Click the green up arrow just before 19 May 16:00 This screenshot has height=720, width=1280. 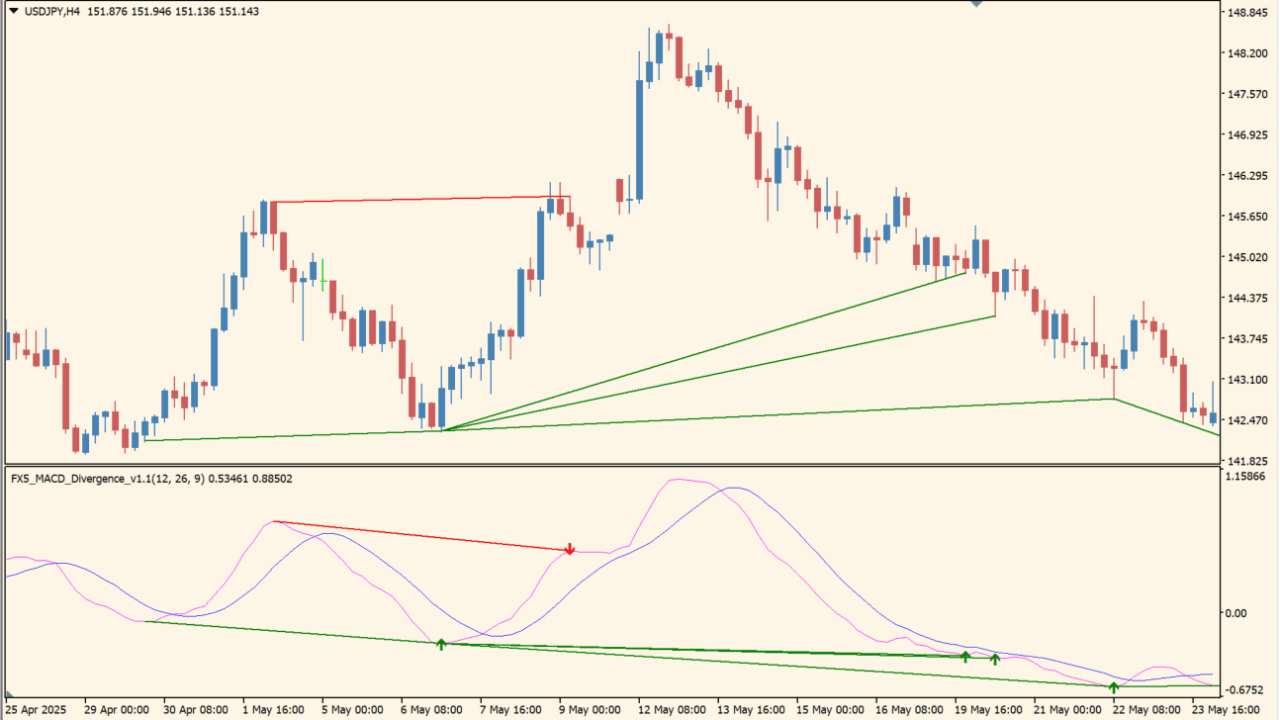[x=965, y=657]
